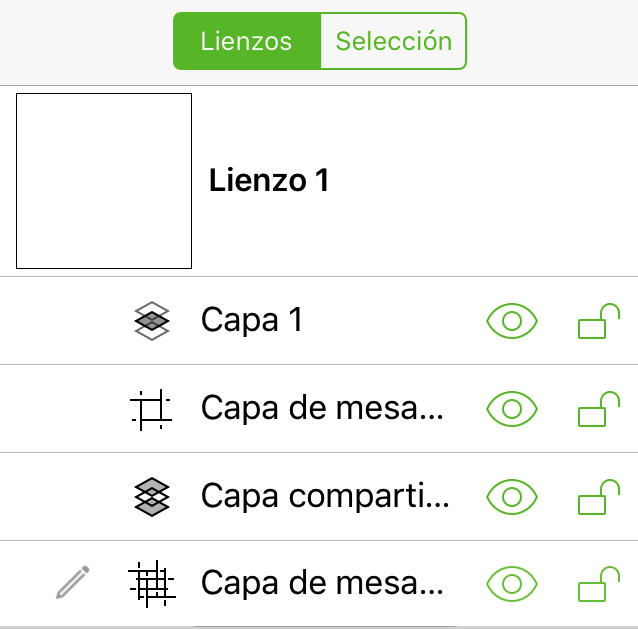This screenshot has height=630, width=638.
Task: Lock the Capa 1 layer
Action: pyautogui.click(x=599, y=321)
